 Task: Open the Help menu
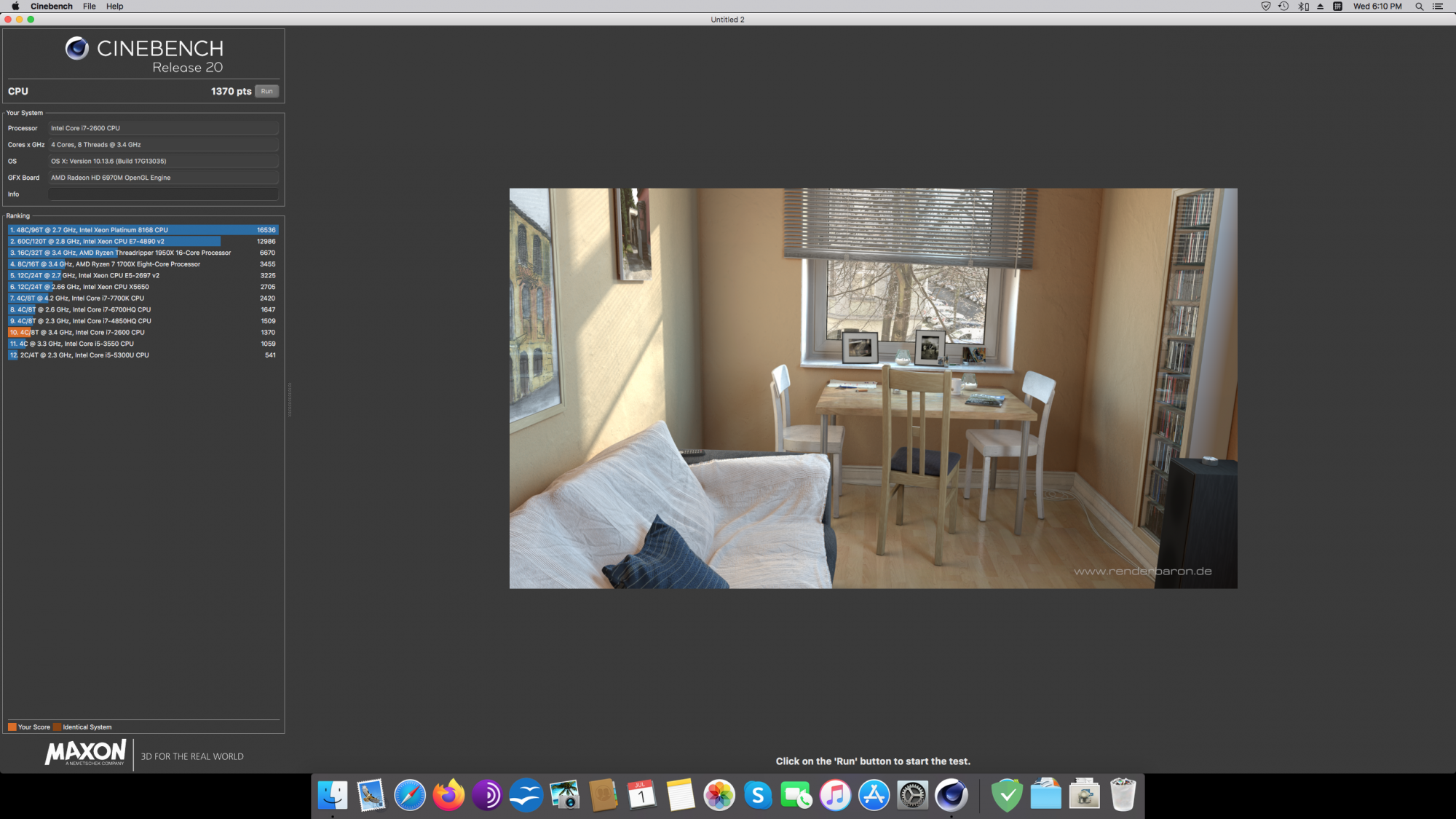click(x=115, y=7)
